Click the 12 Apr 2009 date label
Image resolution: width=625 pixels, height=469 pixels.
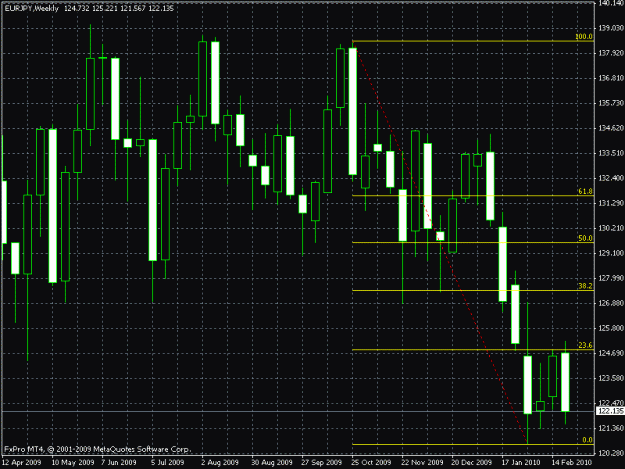22,463
